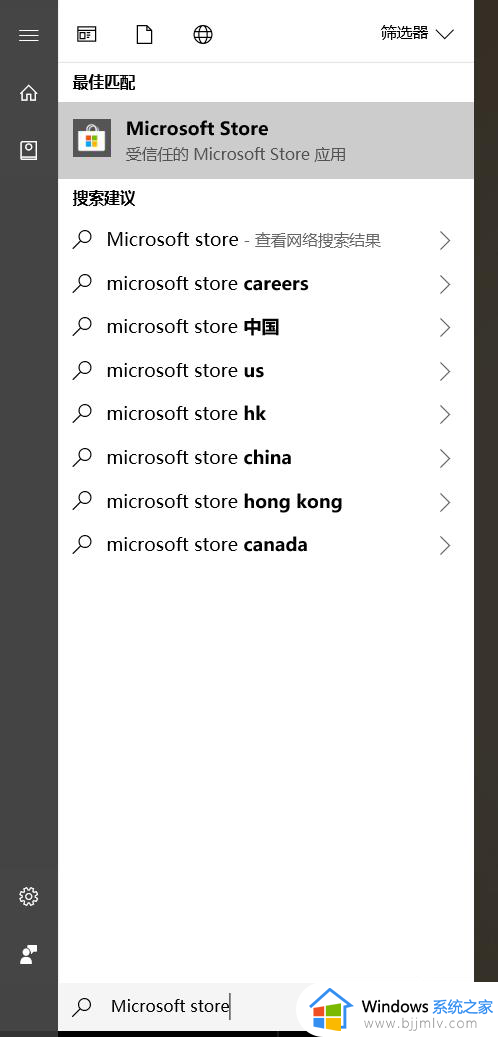Open the 筛选器 filter dropdown

click(417, 33)
